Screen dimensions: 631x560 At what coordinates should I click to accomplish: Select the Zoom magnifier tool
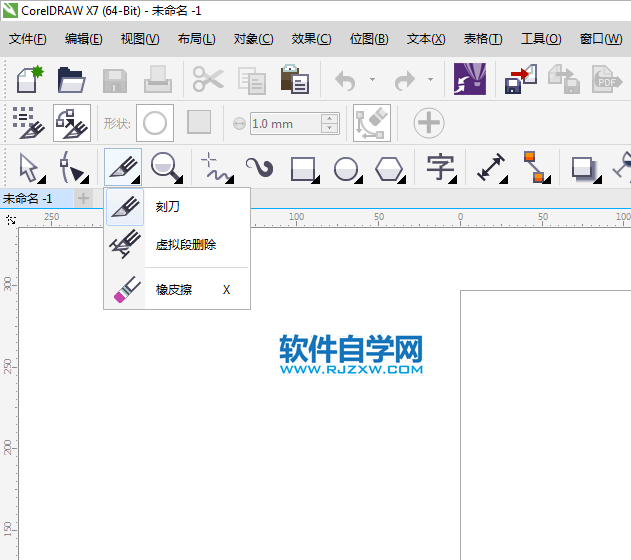tap(166, 167)
